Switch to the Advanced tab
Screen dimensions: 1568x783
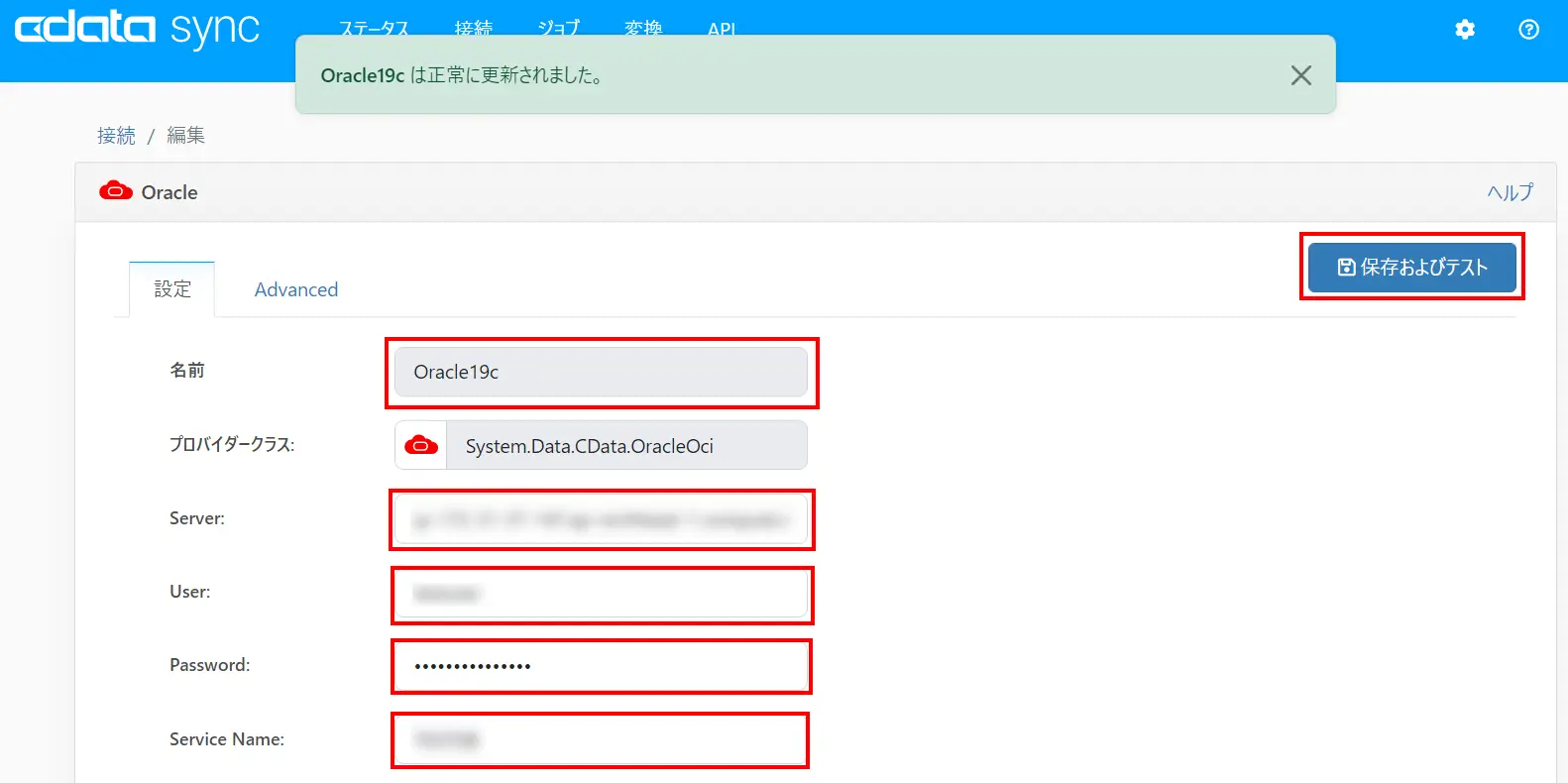click(x=296, y=289)
